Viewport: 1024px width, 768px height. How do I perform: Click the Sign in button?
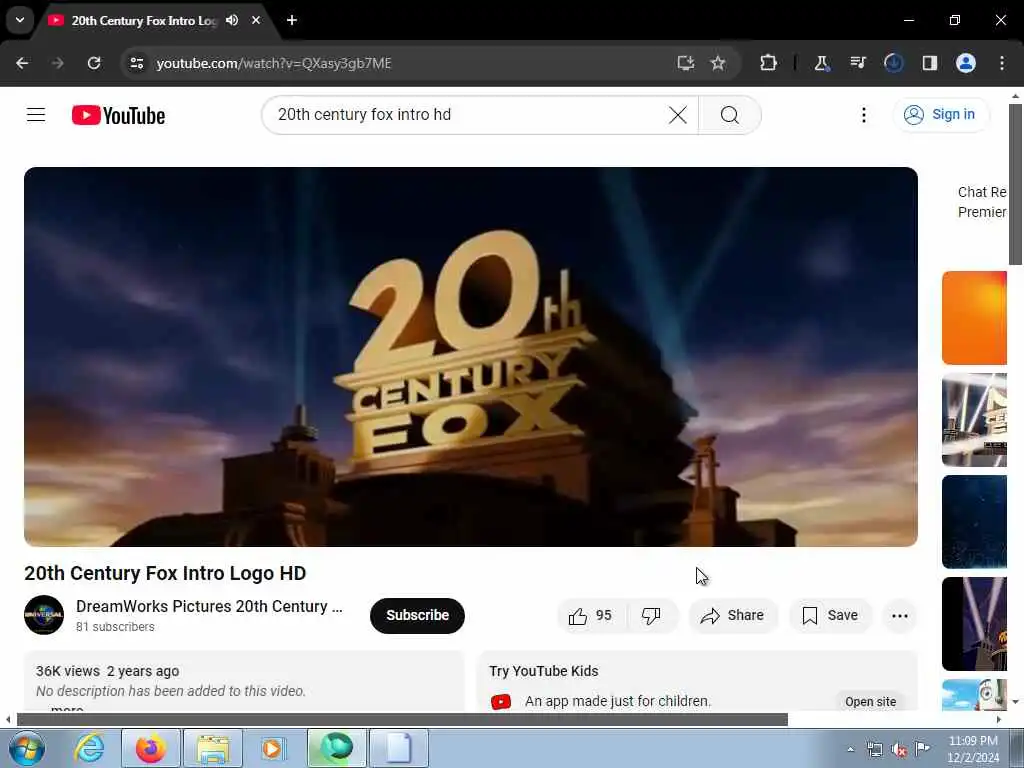tap(941, 115)
